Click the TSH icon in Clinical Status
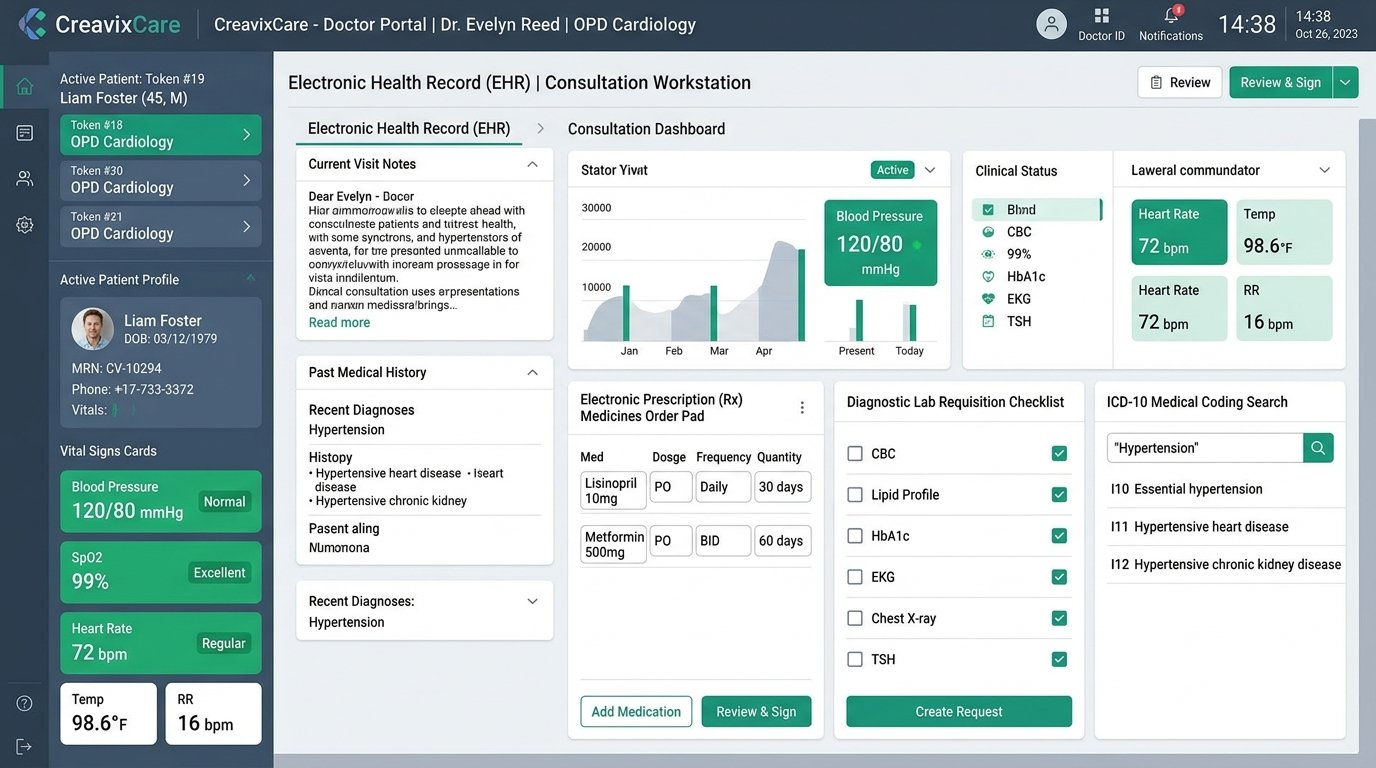This screenshot has height=768, width=1376. coord(988,321)
